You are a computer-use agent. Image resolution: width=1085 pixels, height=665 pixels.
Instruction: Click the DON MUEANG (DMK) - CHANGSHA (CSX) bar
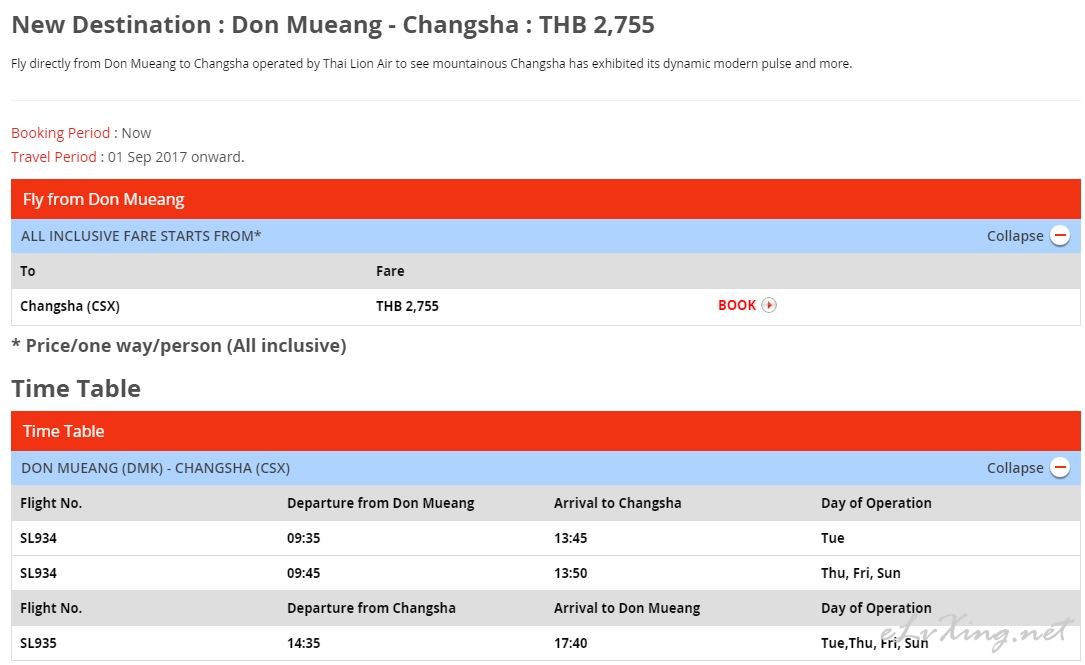(546, 468)
